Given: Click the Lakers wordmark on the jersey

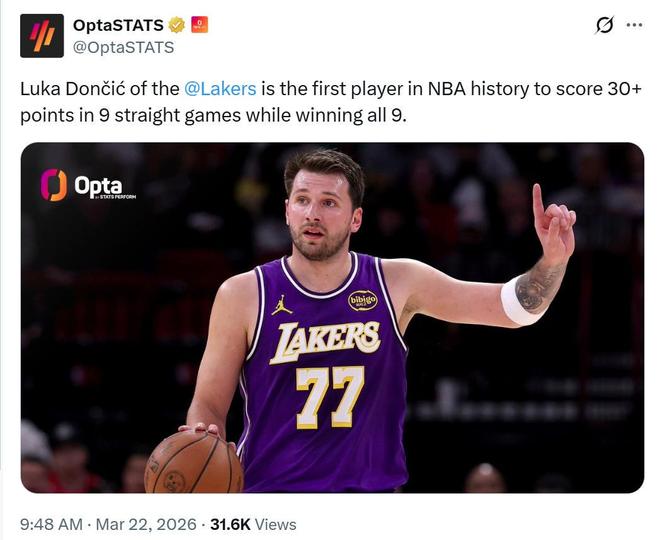Looking at the screenshot, I should tap(327, 340).
